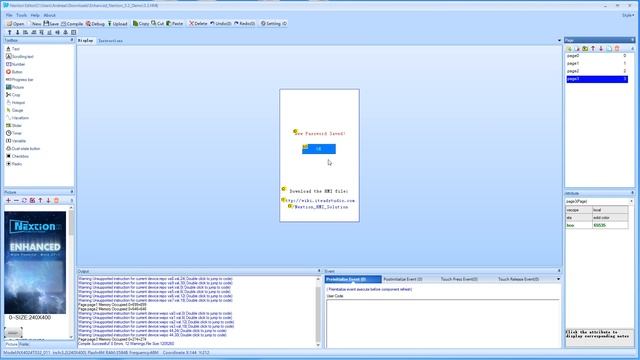The height and width of the screenshot is (360, 640).
Task: Remove picture with the minus icon
Action: [x=16, y=200]
